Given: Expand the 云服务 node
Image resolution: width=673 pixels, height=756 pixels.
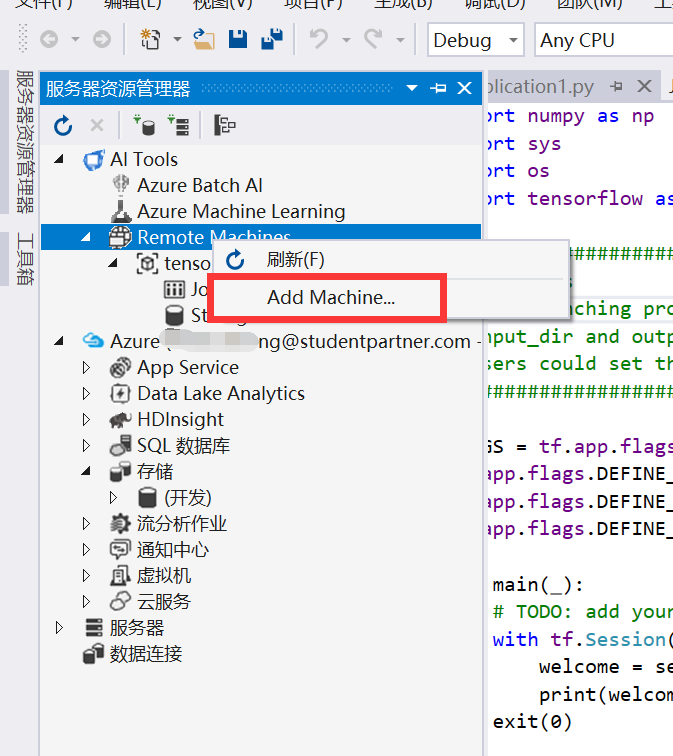Looking at the screenshot, I should 86,601.
